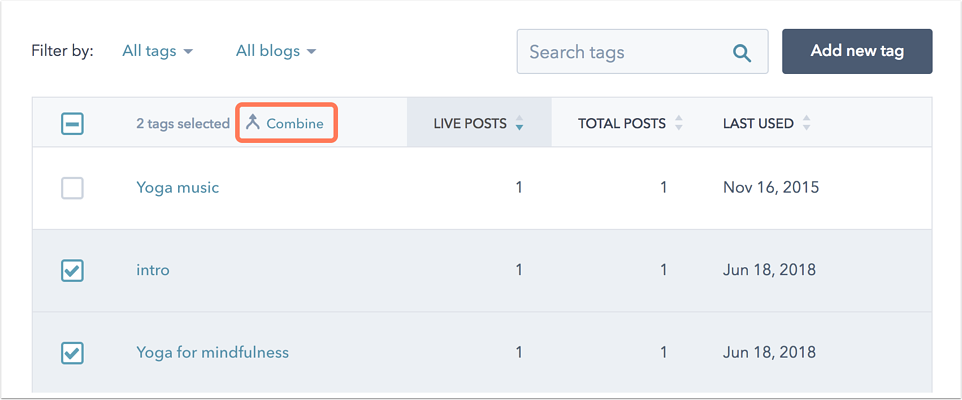
Task: Click the Combine merge icon
Action: (x=253, y=123)
